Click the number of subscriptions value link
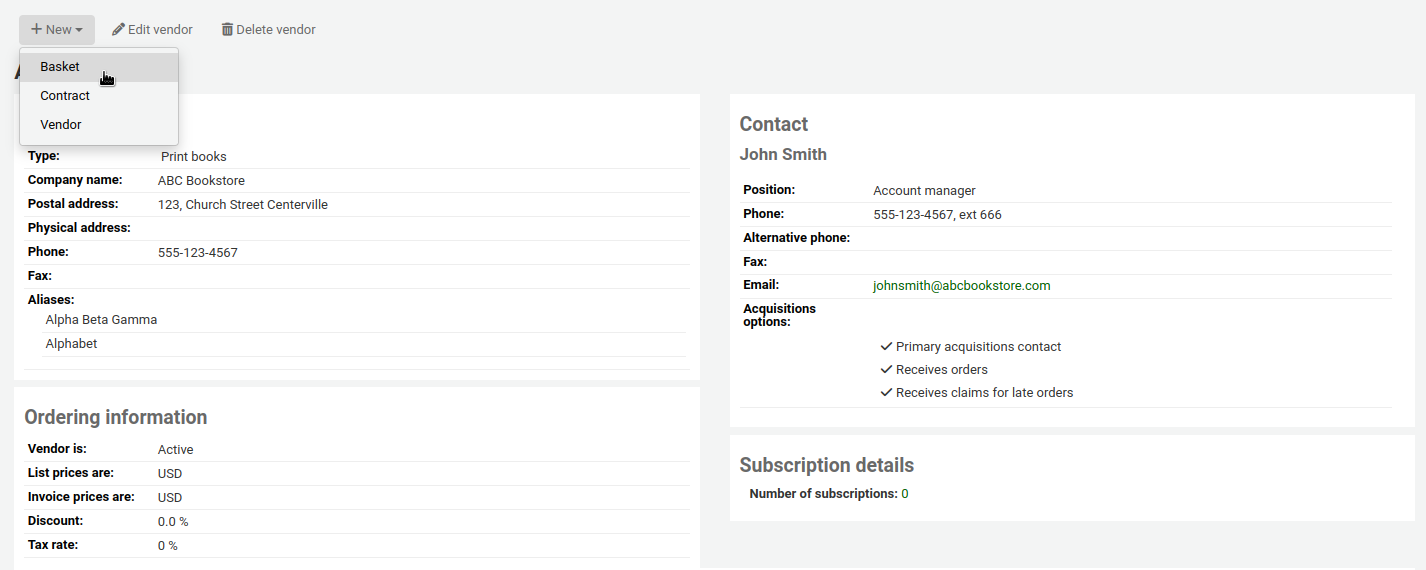1426x570 pixels. pos(905,494)
